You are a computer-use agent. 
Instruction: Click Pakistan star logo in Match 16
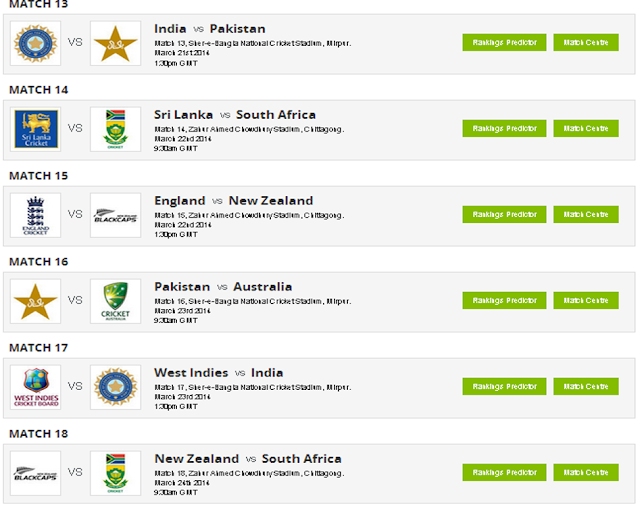(x=35, y=301)
